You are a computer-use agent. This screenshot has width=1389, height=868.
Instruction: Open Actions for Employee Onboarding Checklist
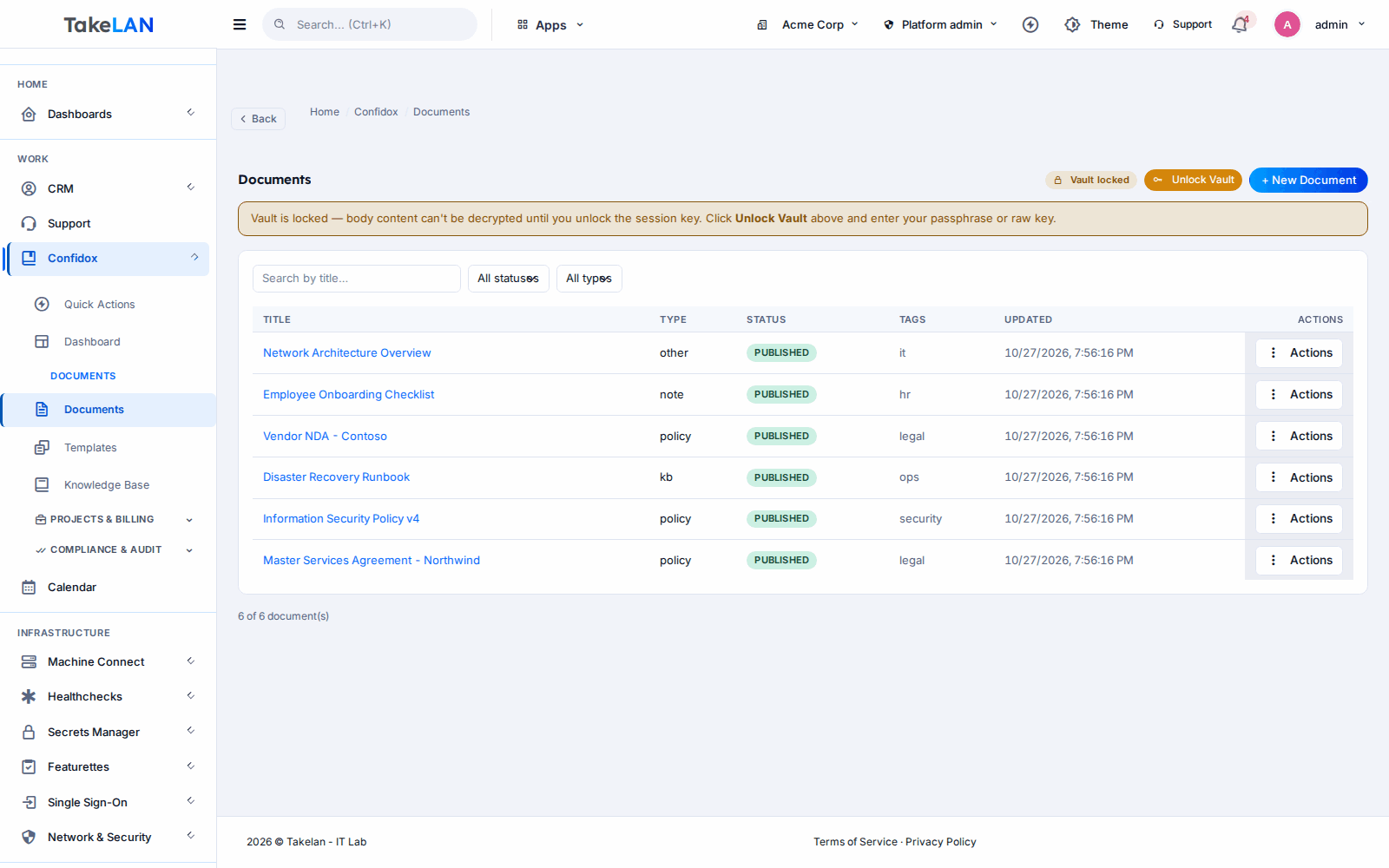(1299, 394)
